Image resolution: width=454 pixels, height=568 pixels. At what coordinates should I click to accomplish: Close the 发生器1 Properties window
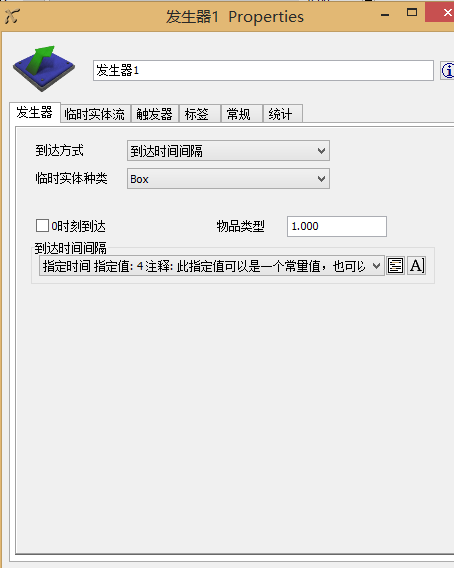444,13
